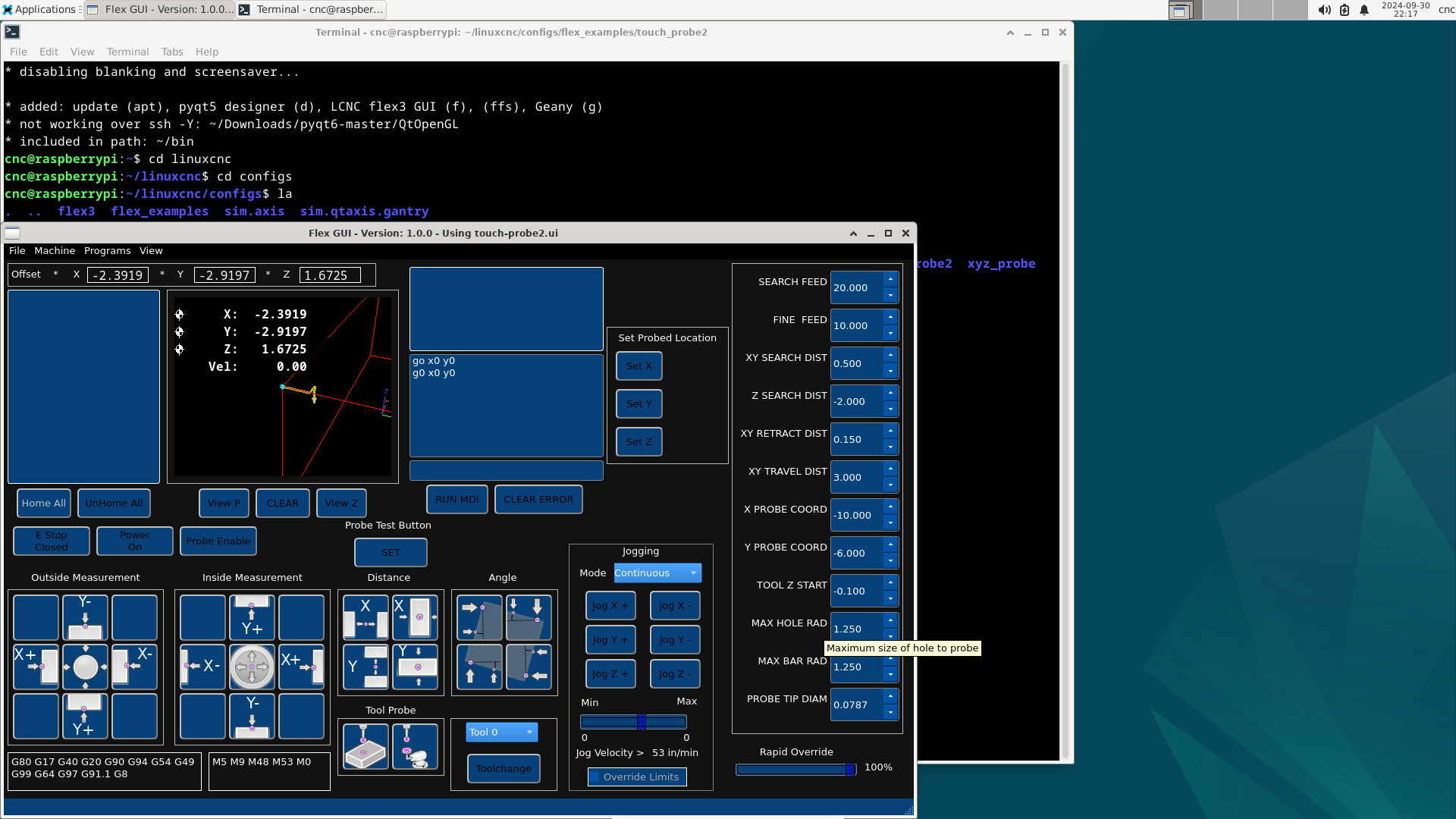Select the outside X+ edge probe icon
Screen dimensions: 1456x819
[36, 667]
